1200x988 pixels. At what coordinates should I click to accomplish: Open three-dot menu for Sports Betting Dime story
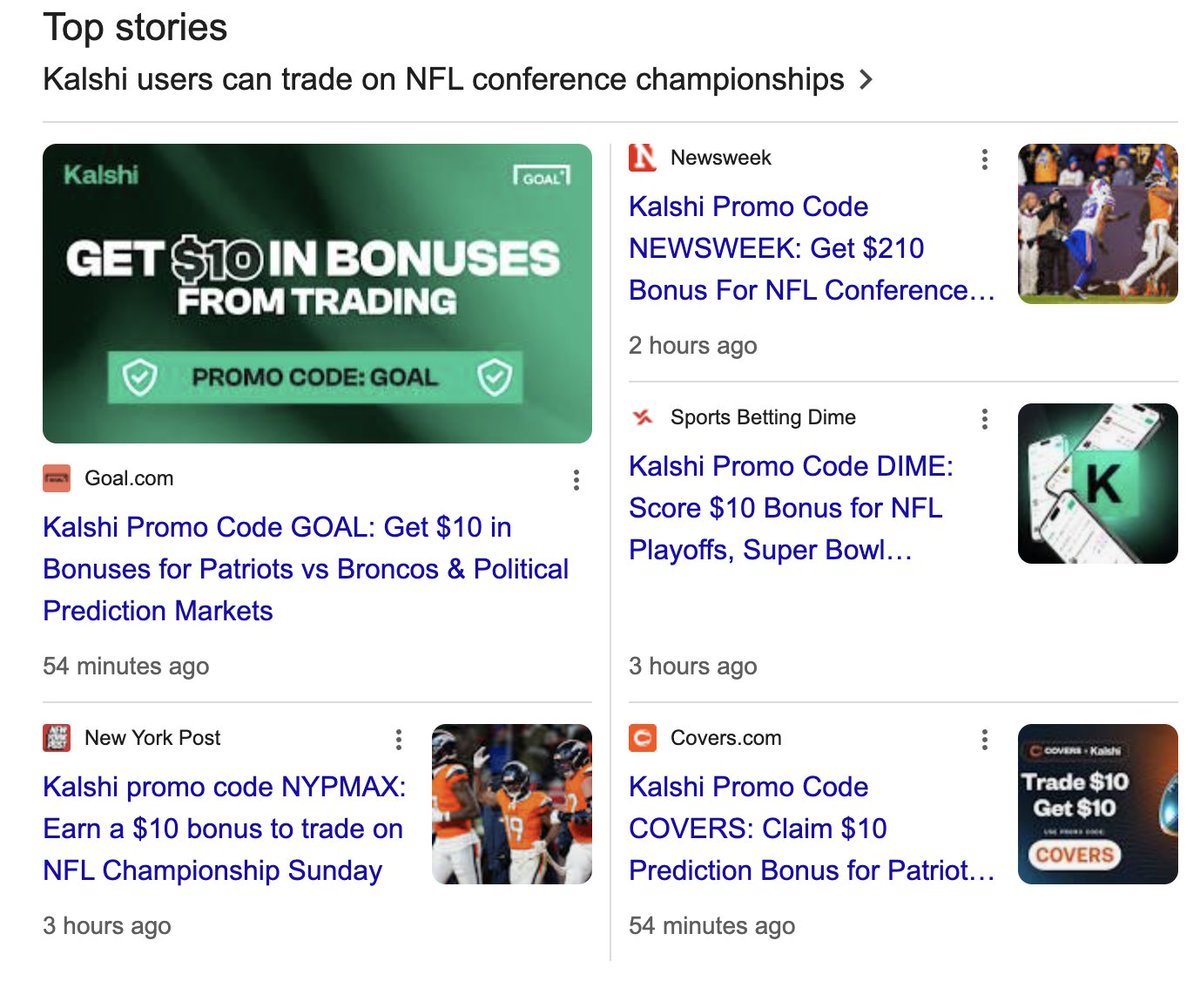coord(985,419)
